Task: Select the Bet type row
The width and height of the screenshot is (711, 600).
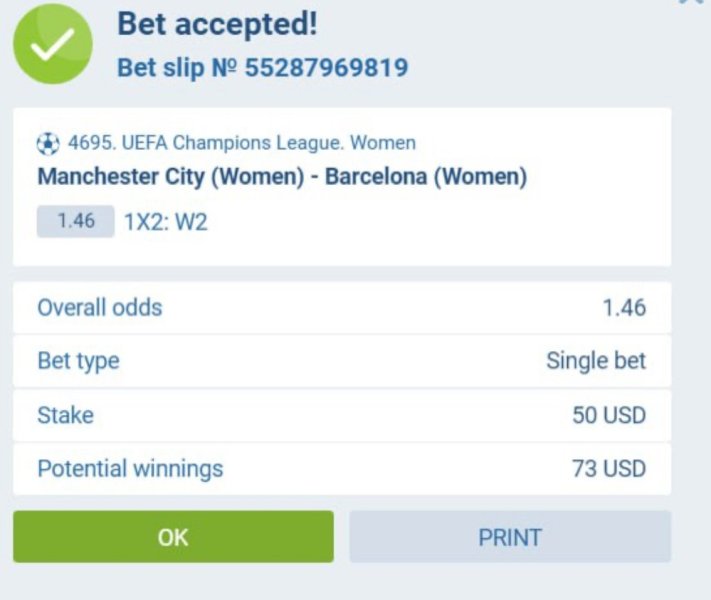Action: (341, 361)
